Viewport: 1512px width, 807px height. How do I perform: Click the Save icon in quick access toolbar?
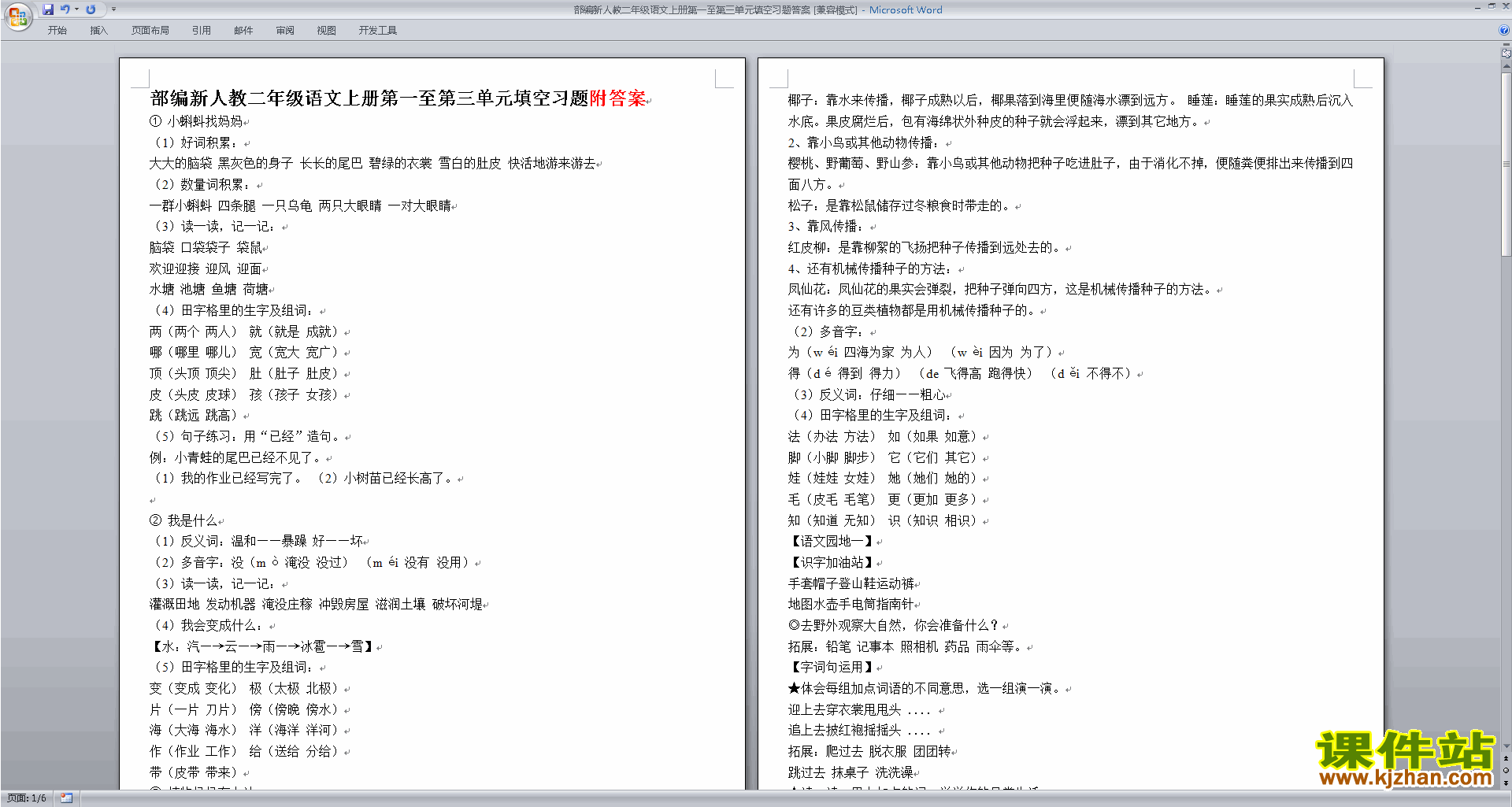tap(48, 9)
